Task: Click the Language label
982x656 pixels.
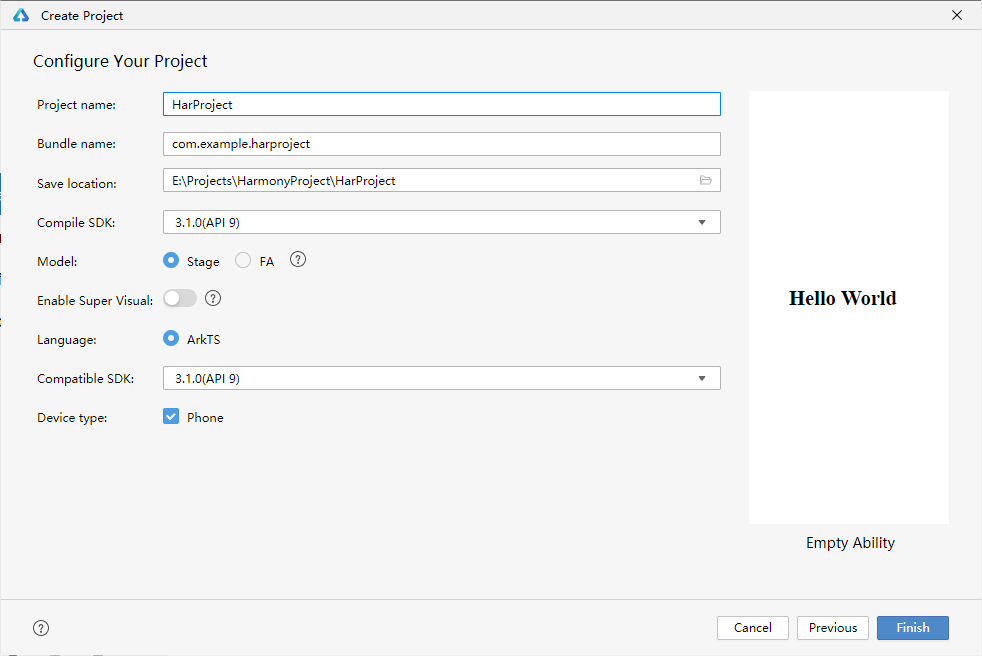Action: tap(66, 340)
